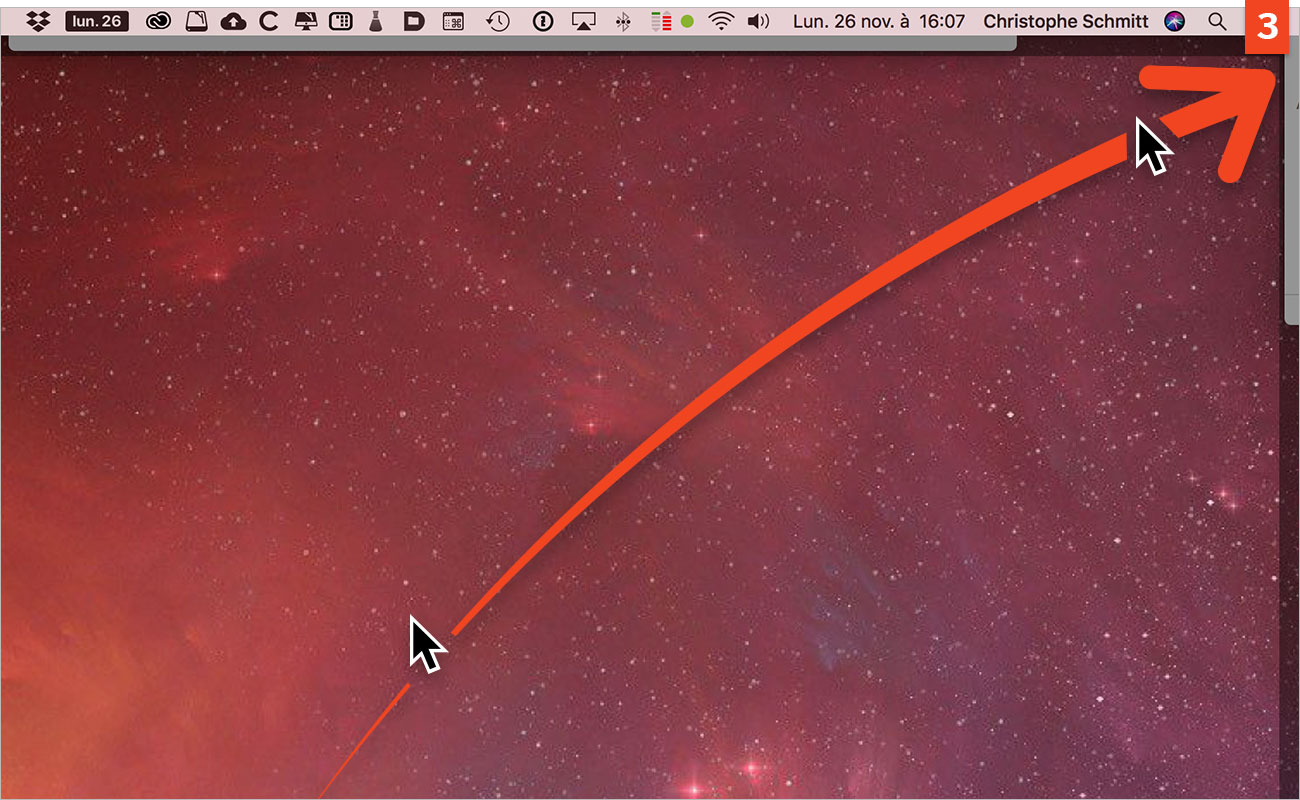The image size is (1300, 800).
Task: Open the flask-shaped menu bar icon
Action: 376,21
